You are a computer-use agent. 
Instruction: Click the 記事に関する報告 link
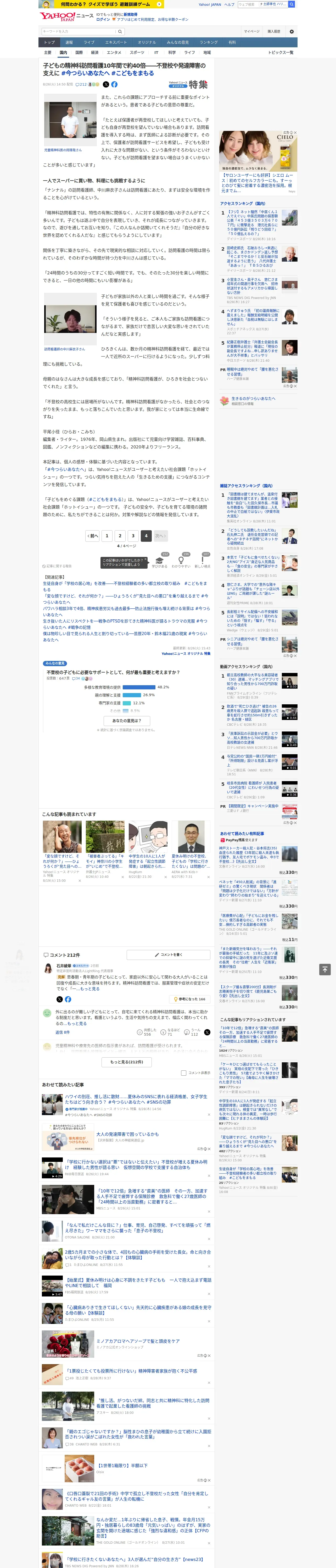click(x=57, y=566)
